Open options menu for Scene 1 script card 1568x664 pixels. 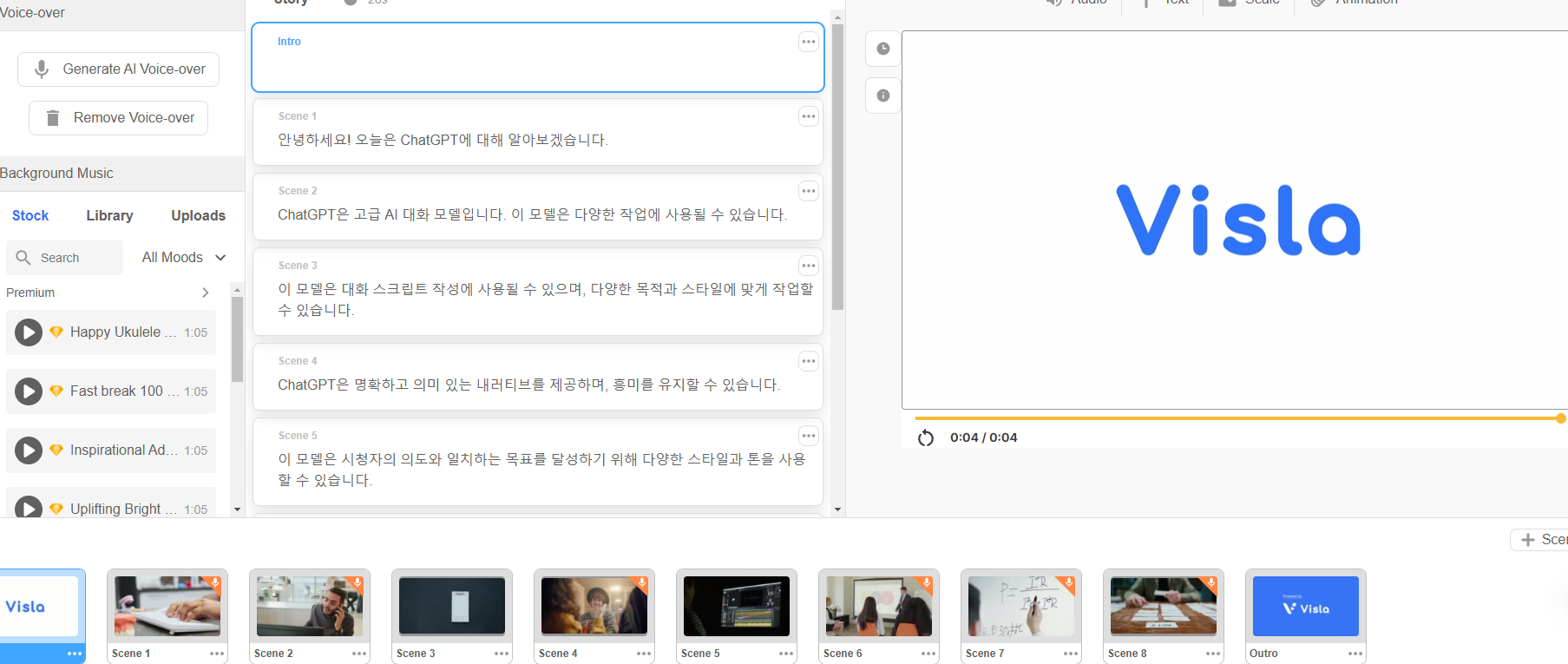point(809,116)
